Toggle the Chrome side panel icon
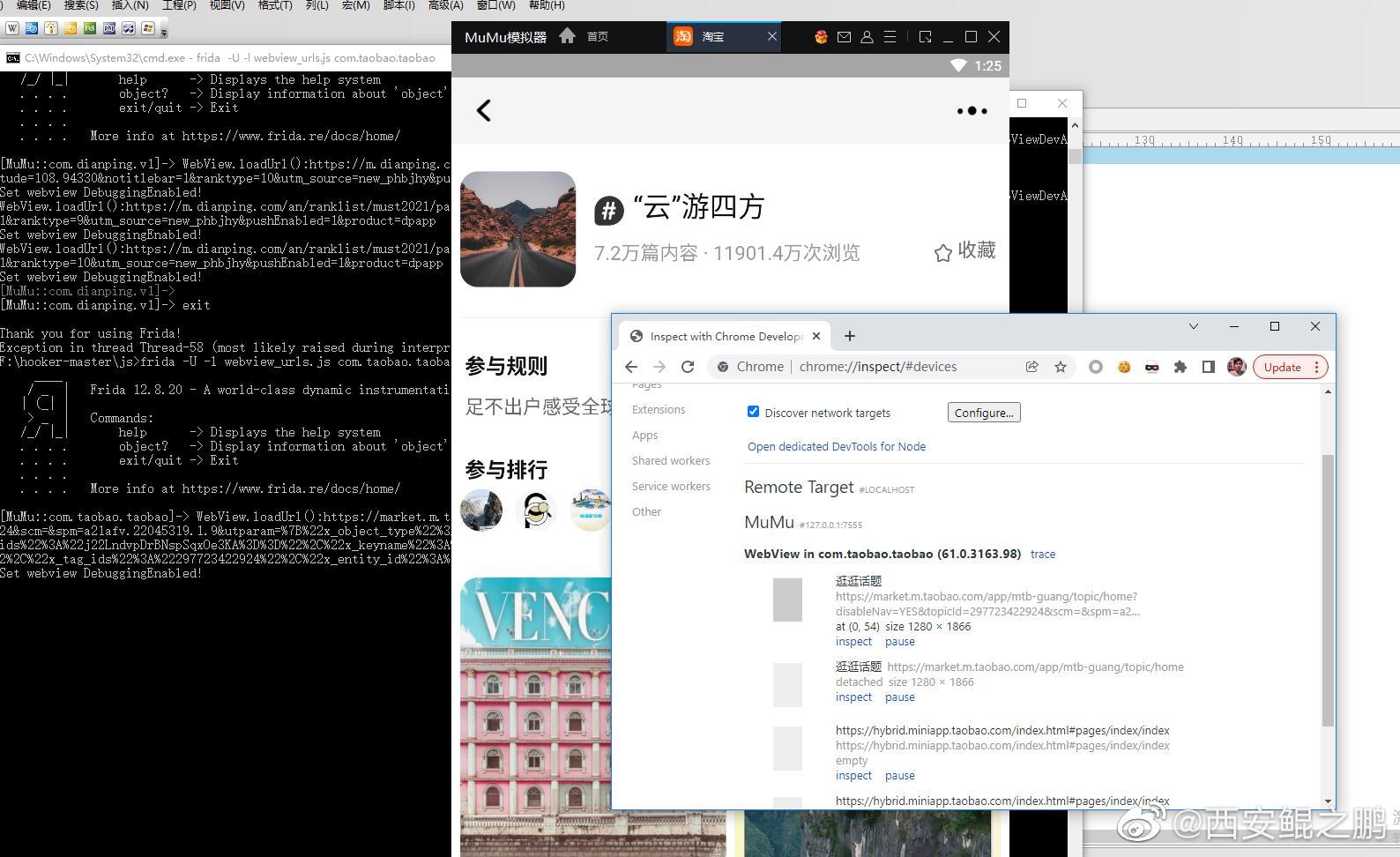Viewport: 1400px width, 857px height. pyautogui.click(x=1209, y=367)
